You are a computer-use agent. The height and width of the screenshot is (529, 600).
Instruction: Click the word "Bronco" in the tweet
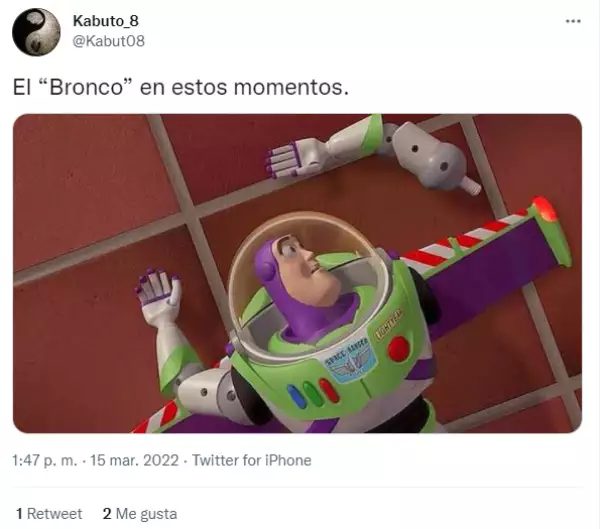point(86,87)
